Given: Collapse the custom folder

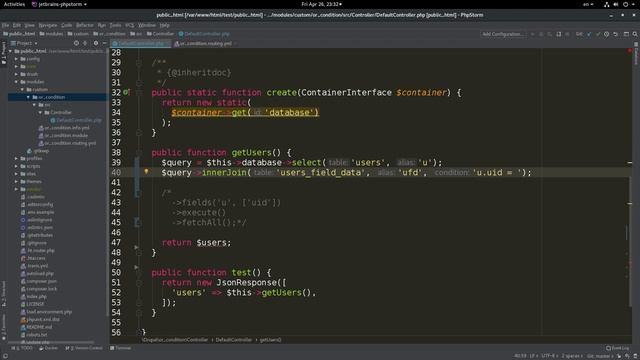Looking at the screenshot, I should 22,89.
